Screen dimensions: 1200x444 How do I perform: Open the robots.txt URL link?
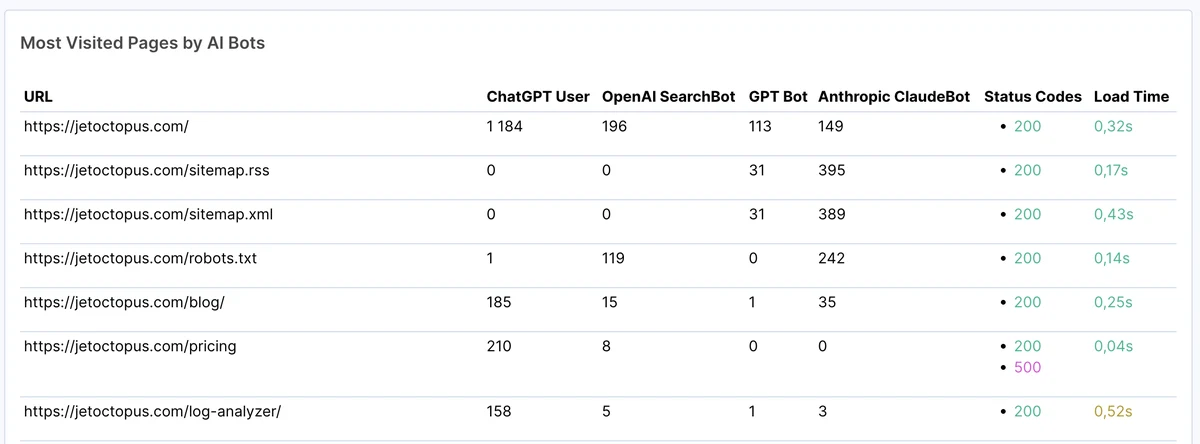click(141, 258)
